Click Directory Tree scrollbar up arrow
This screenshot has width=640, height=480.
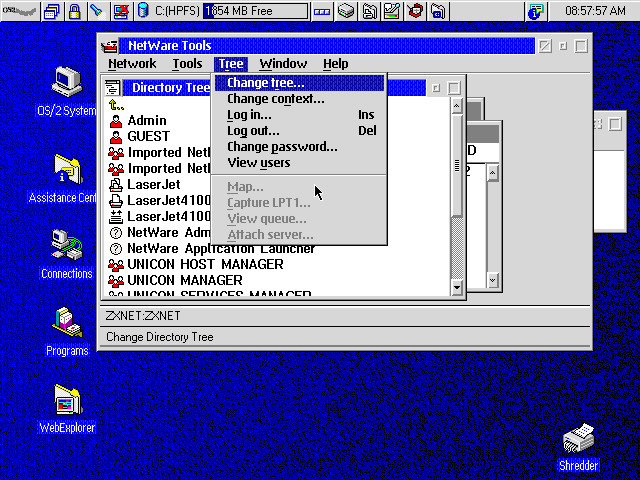(457, 106)
